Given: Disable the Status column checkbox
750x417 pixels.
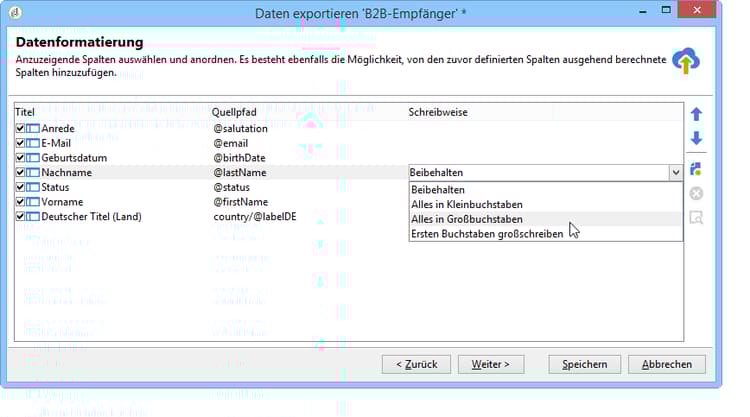Looking at the screenshot, I should (x=20, y=187).
